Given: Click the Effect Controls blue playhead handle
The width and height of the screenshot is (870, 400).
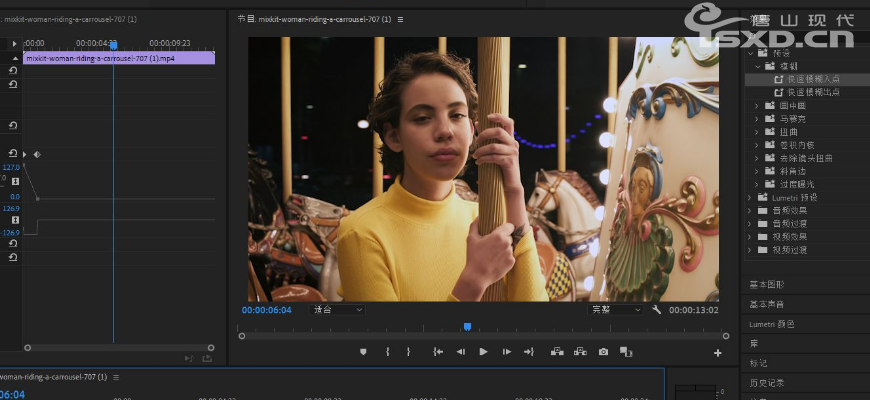Looking at the screenshot, I should pos(113,45).
